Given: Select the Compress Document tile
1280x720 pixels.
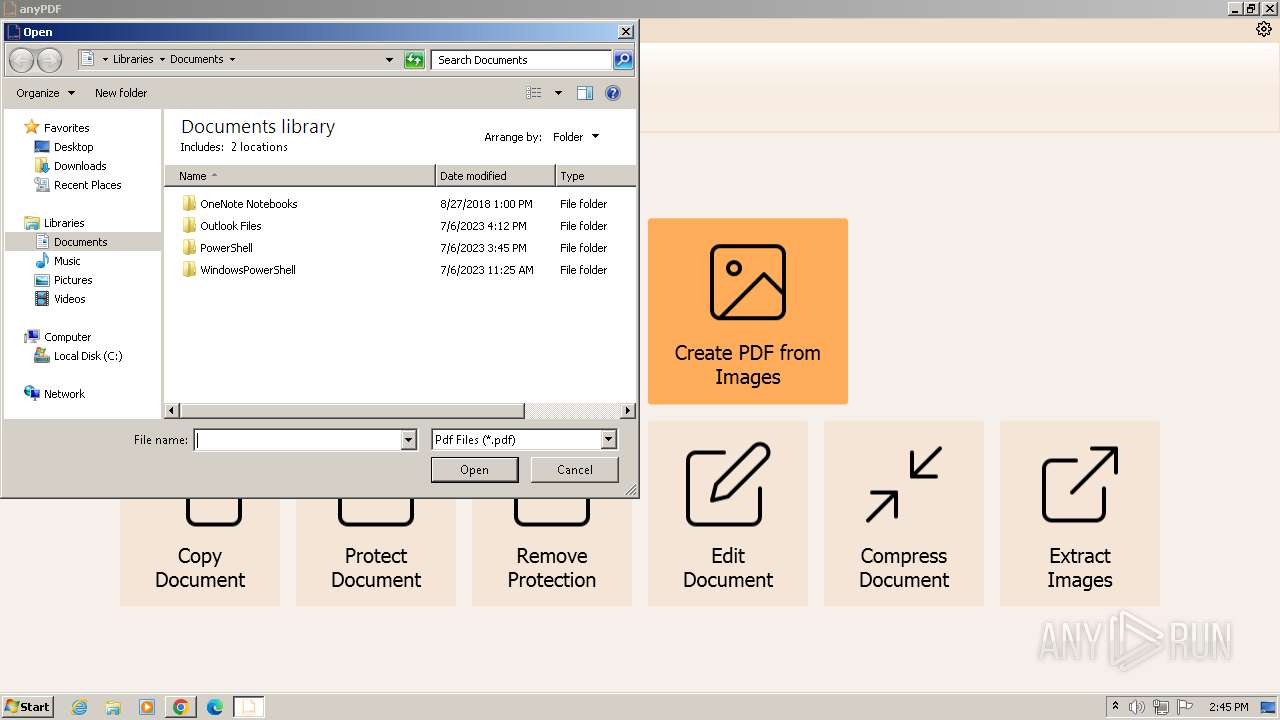Looking at the screenshot, I should (904, 513).
